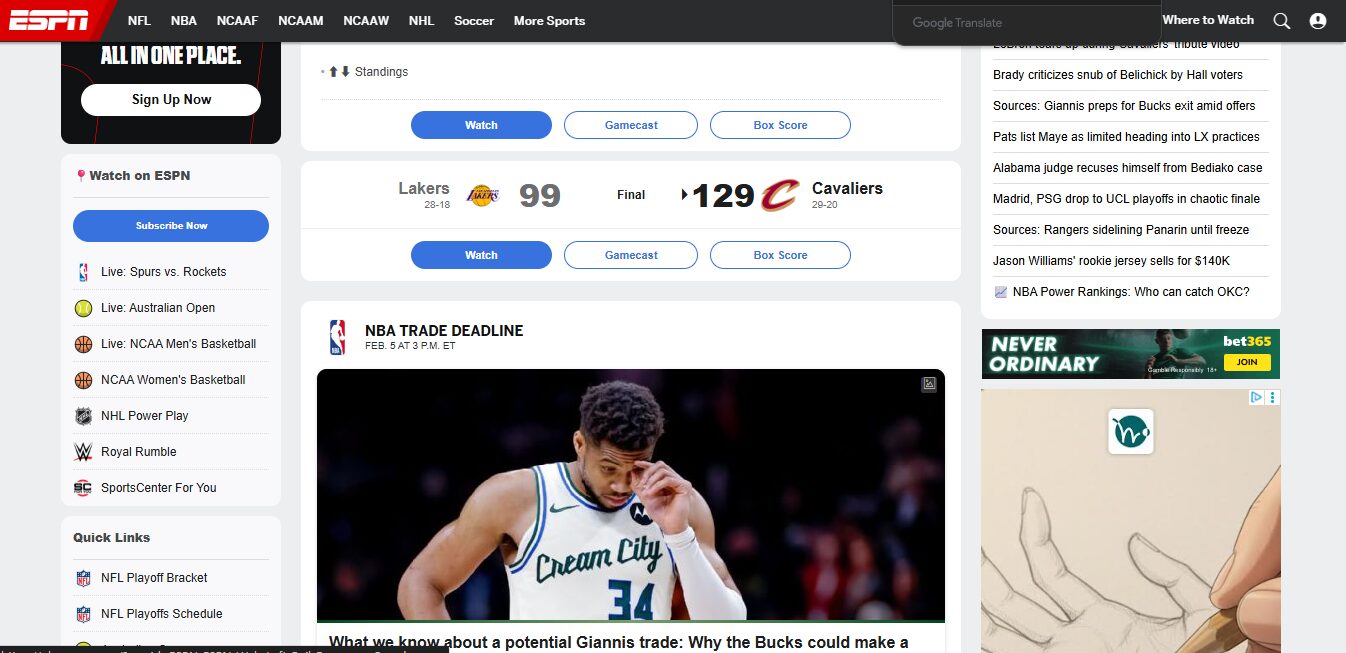Open Gamecast for Lakers vs Cavaliers

[x=631, y=255]
